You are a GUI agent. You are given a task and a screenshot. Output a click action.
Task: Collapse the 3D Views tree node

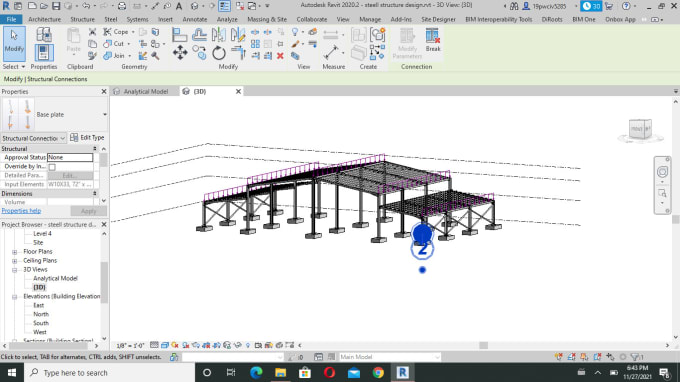tap(14, 270)
